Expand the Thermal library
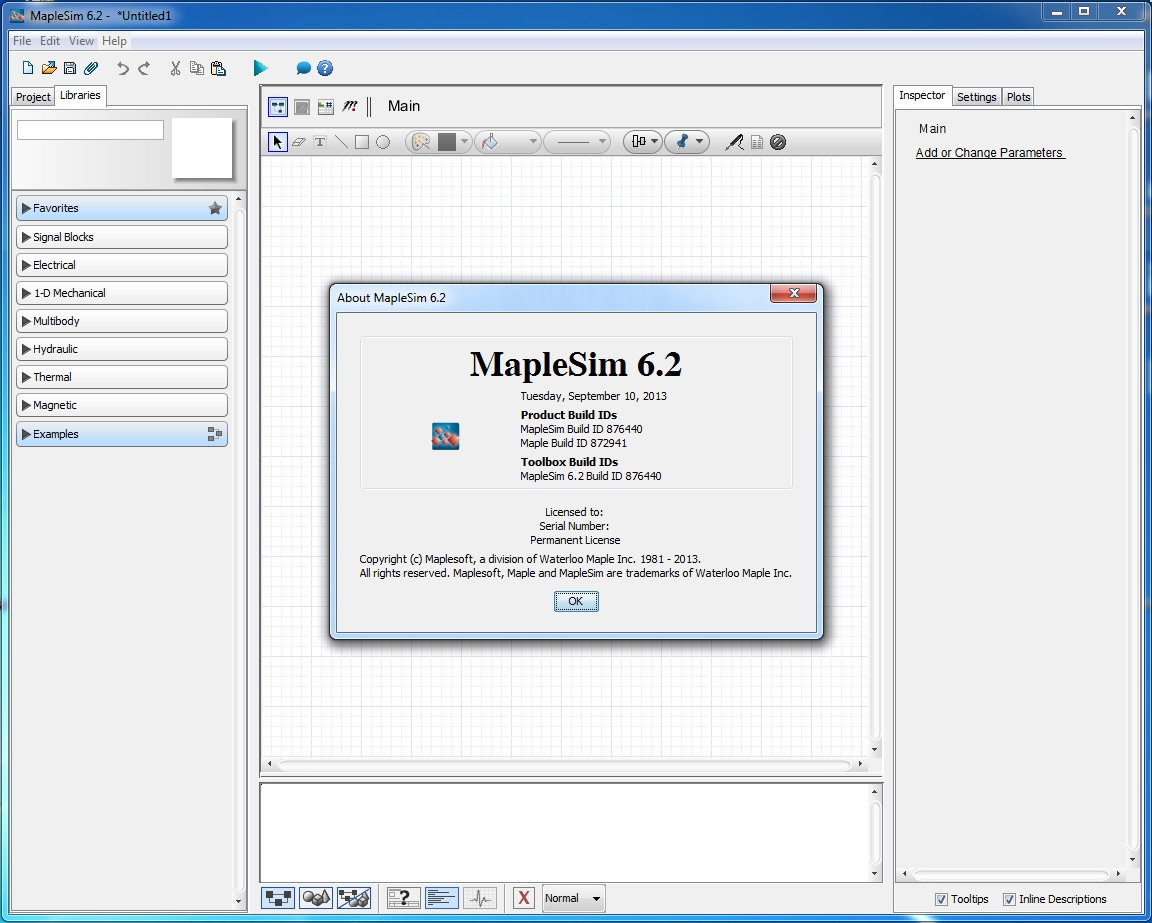The image size is (1152, 923). pyautogui.click(x=122, y=376)
